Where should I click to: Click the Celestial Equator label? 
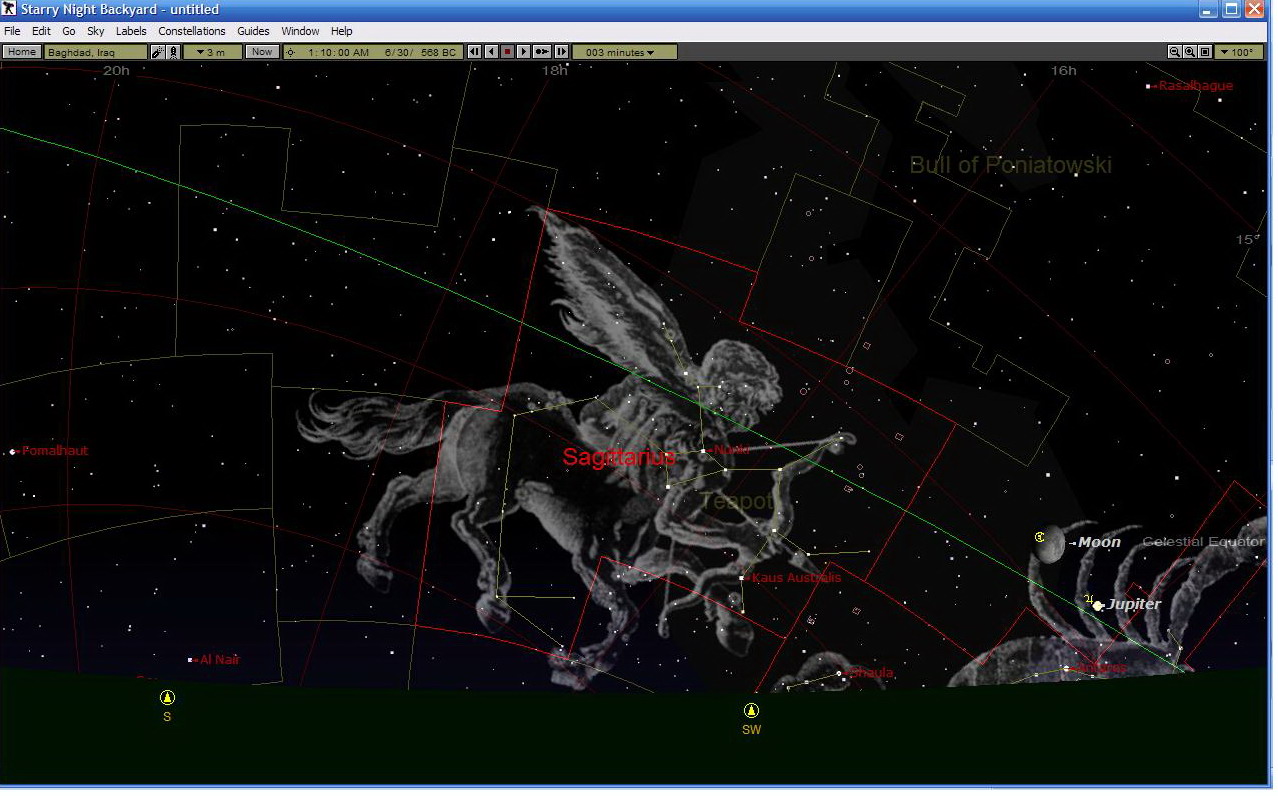(1204, 542)
